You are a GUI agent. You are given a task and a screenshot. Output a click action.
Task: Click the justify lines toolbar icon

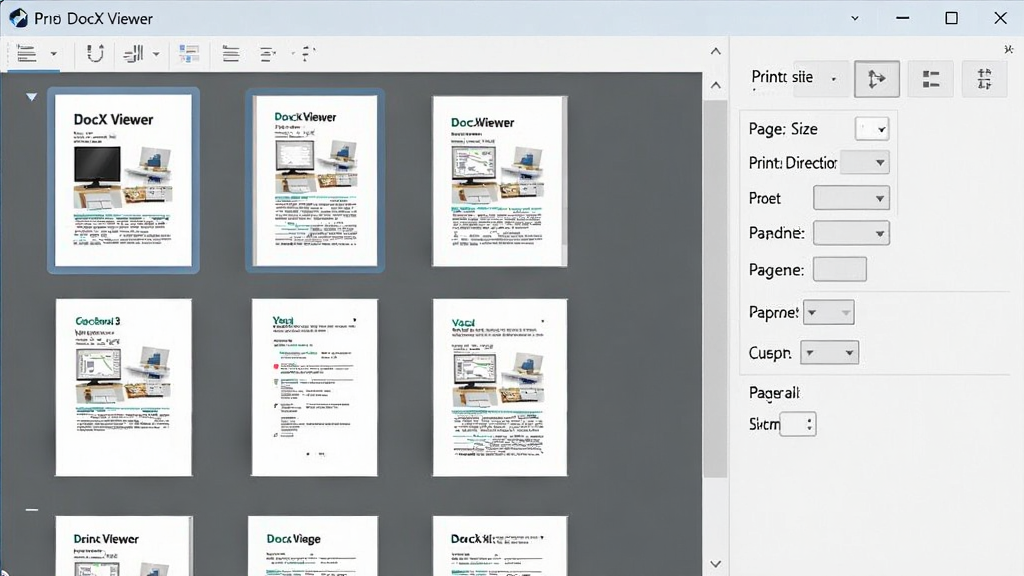(x=231, y=54)
